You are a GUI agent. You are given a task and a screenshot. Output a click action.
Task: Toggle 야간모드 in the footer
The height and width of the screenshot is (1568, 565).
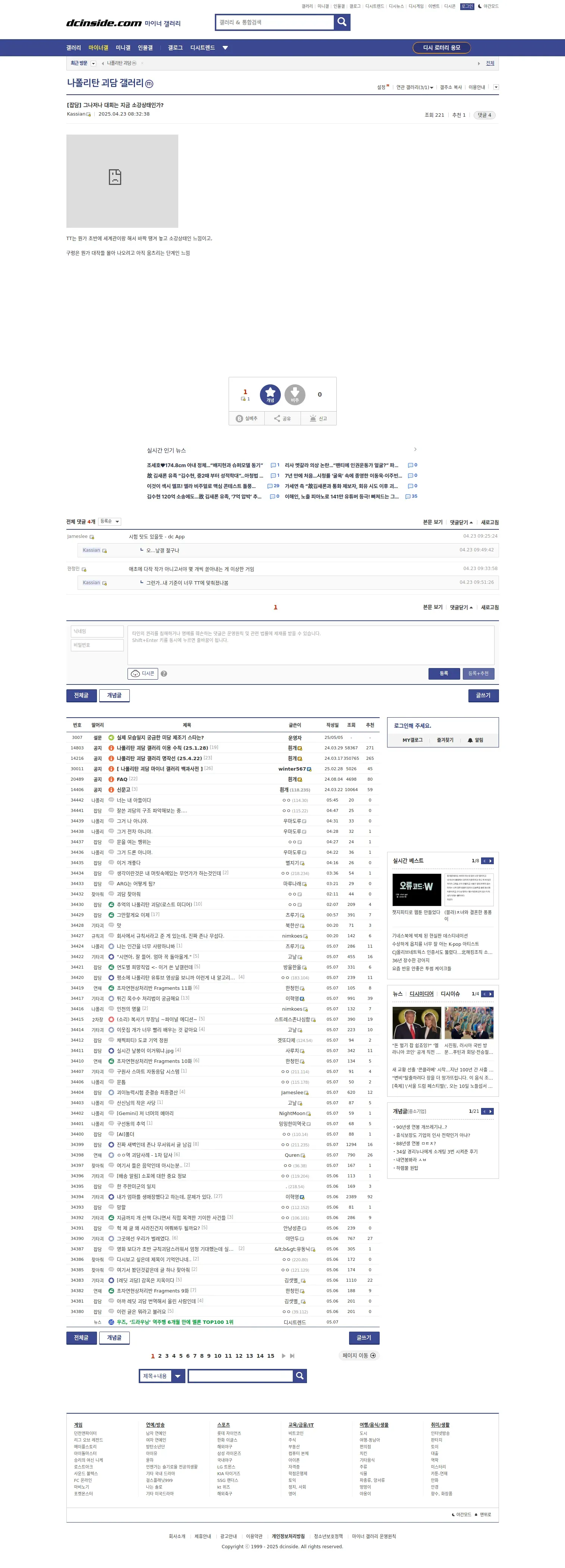click(x=461, y=1514)
